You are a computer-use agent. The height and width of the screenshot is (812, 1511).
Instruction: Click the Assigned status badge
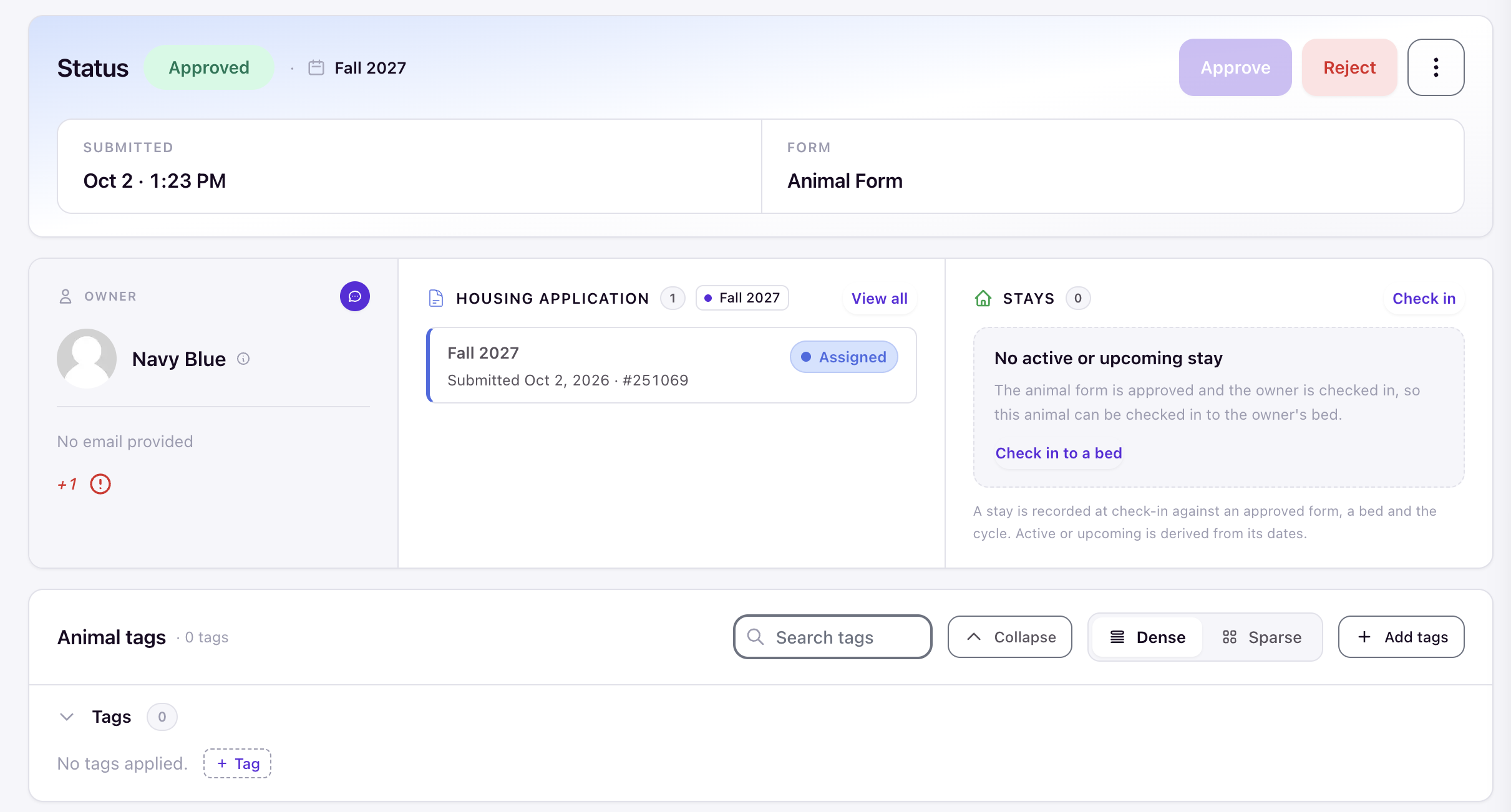point(844,357)
